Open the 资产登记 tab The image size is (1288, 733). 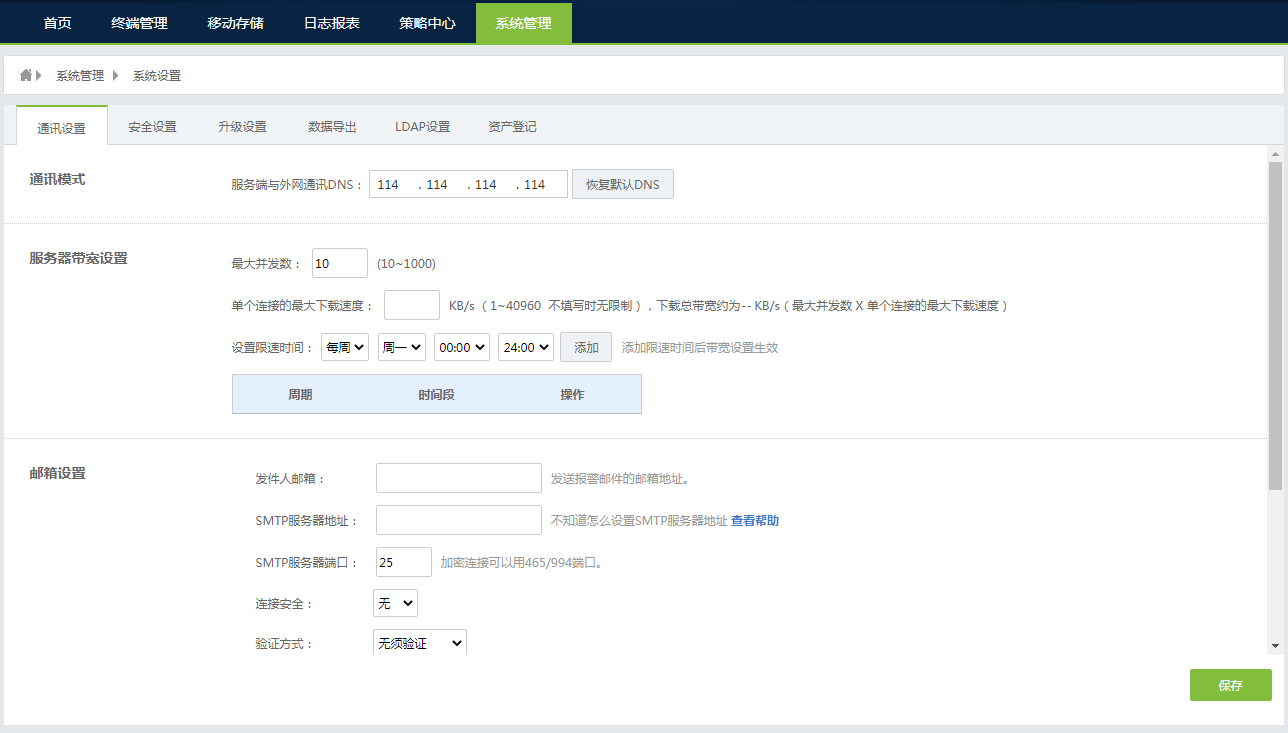tap(512, 127)
